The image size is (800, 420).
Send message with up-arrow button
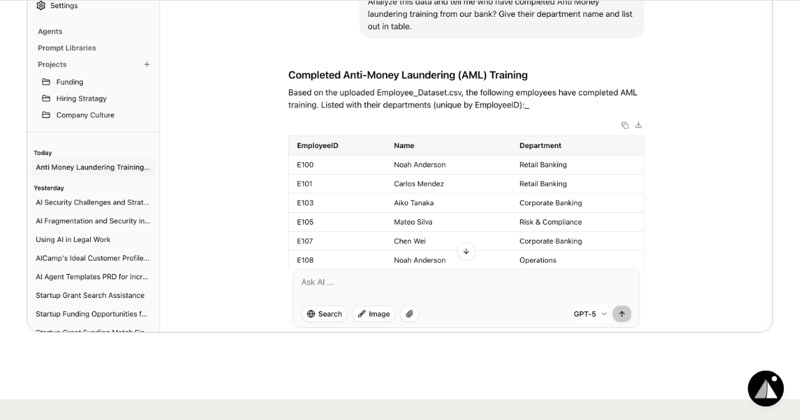pos(621,314)
